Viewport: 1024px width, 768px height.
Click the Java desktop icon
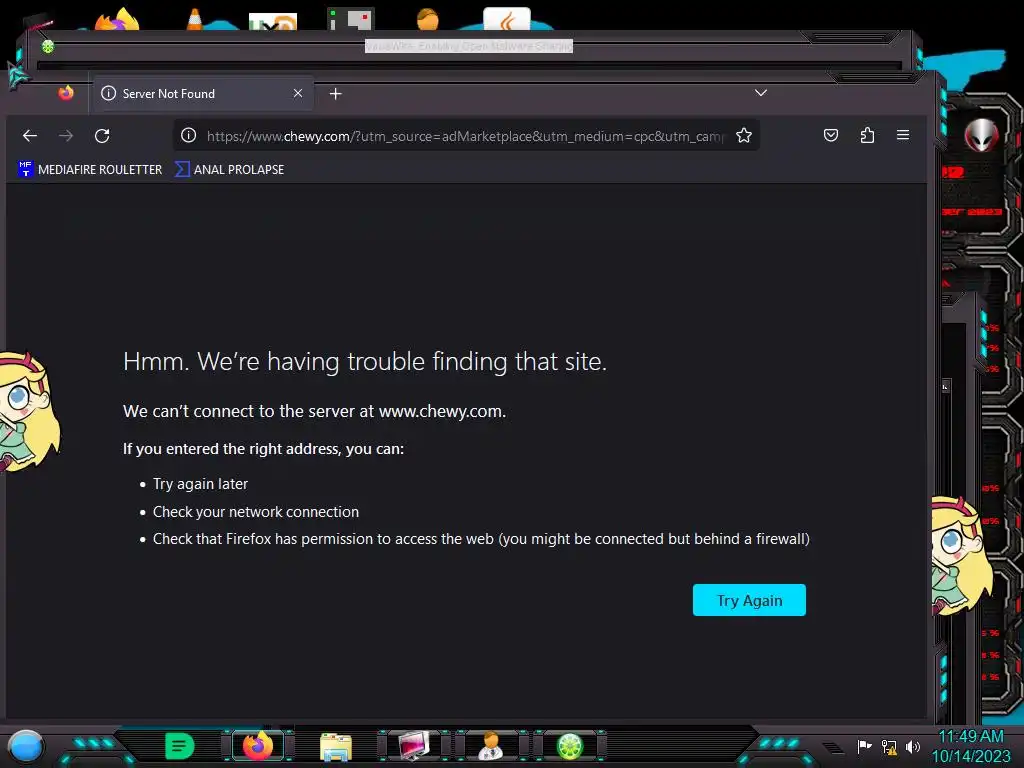coord(507,19)
